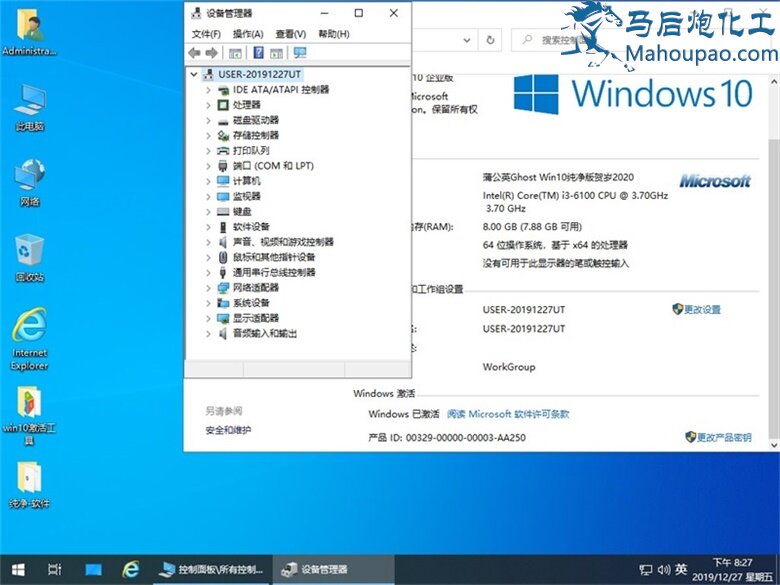Open the 查看(V) menu
Screen dimensions: 780x585
pos(291,34)
